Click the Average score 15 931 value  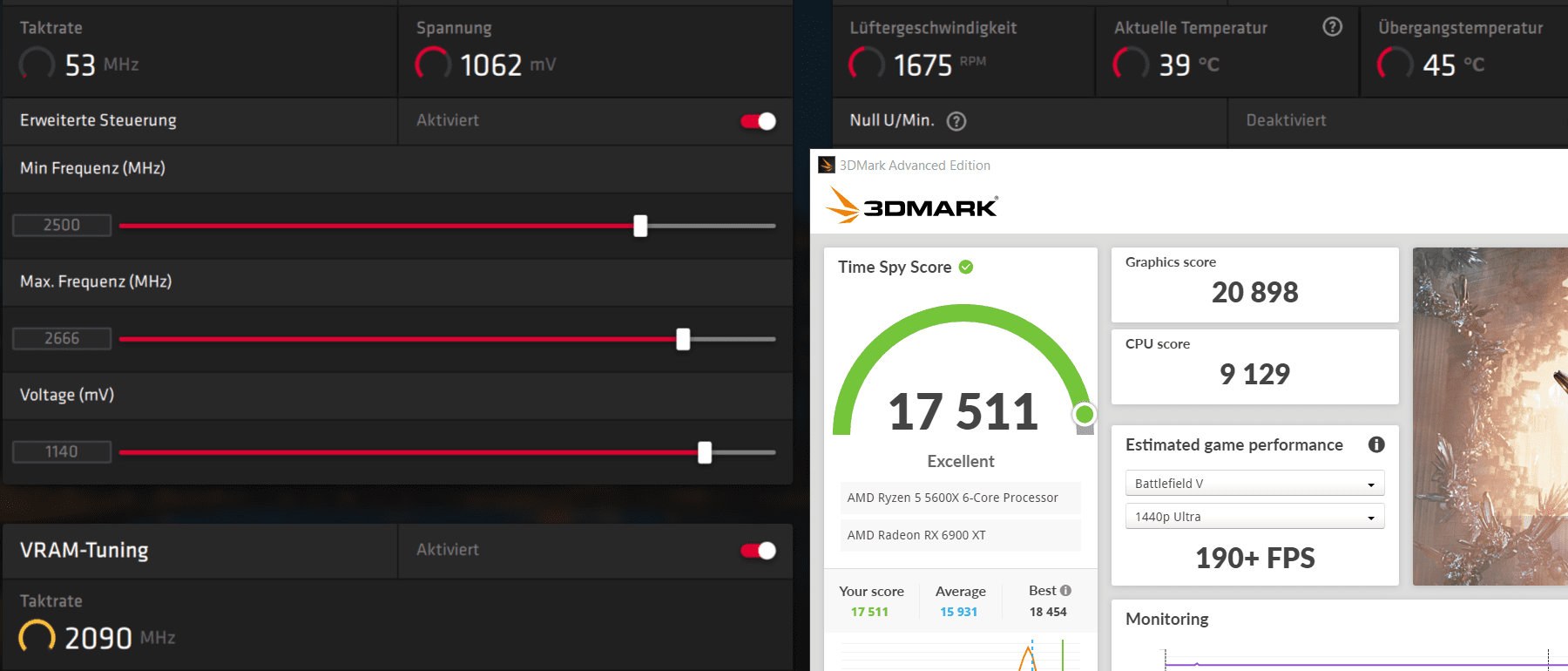click(x=958, y=612)
